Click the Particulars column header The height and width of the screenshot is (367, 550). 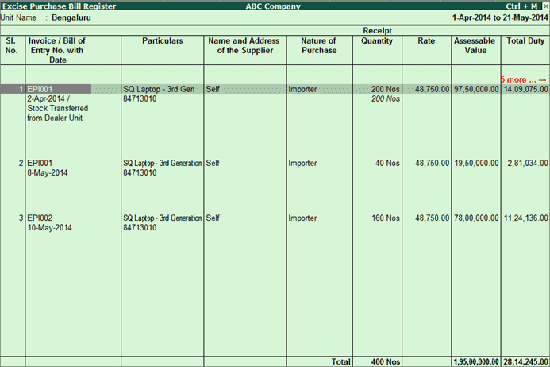pyautogui.click(x=162, y=41)
